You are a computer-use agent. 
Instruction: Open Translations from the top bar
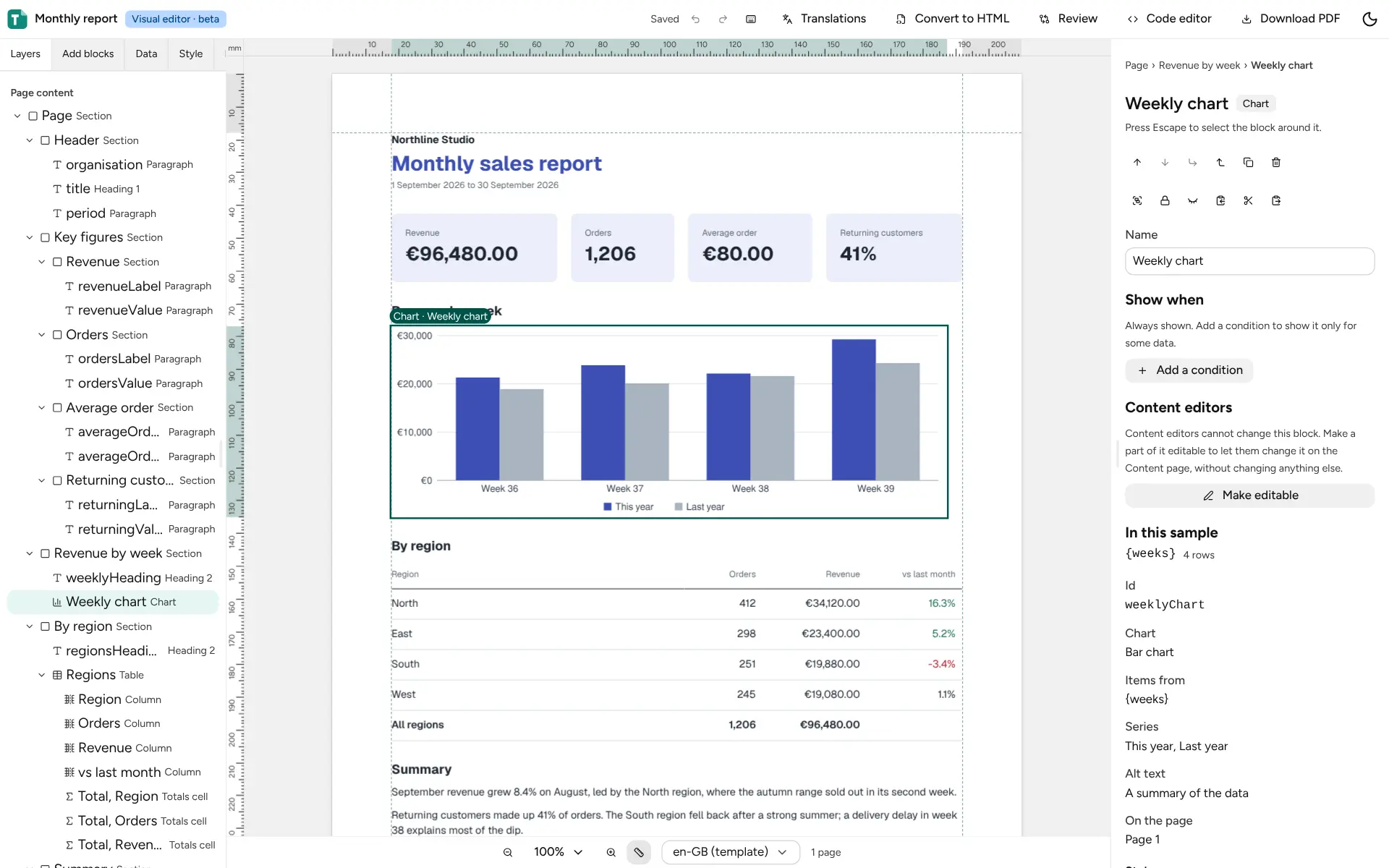pyautogui.click(x=824, y=20)
